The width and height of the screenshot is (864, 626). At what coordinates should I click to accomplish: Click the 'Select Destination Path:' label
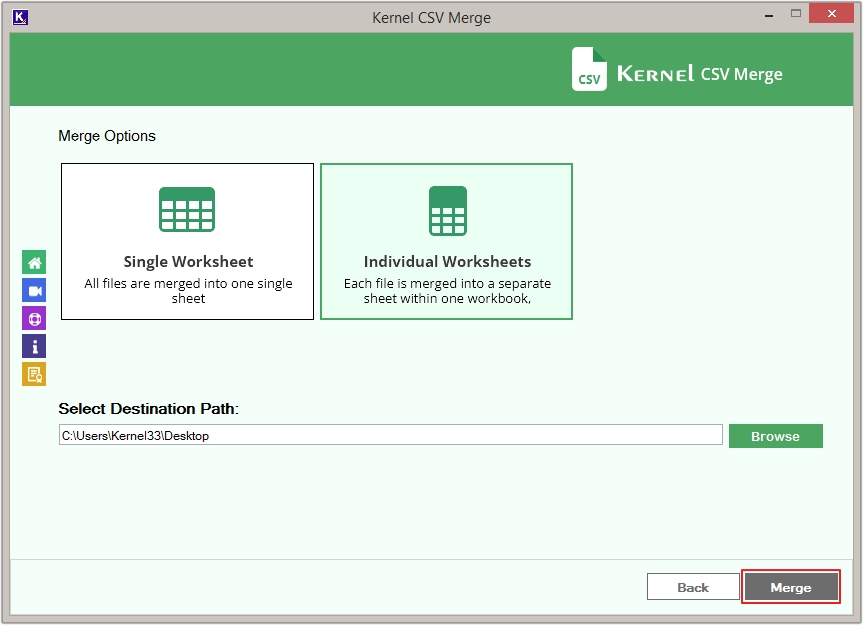(148, 409)
